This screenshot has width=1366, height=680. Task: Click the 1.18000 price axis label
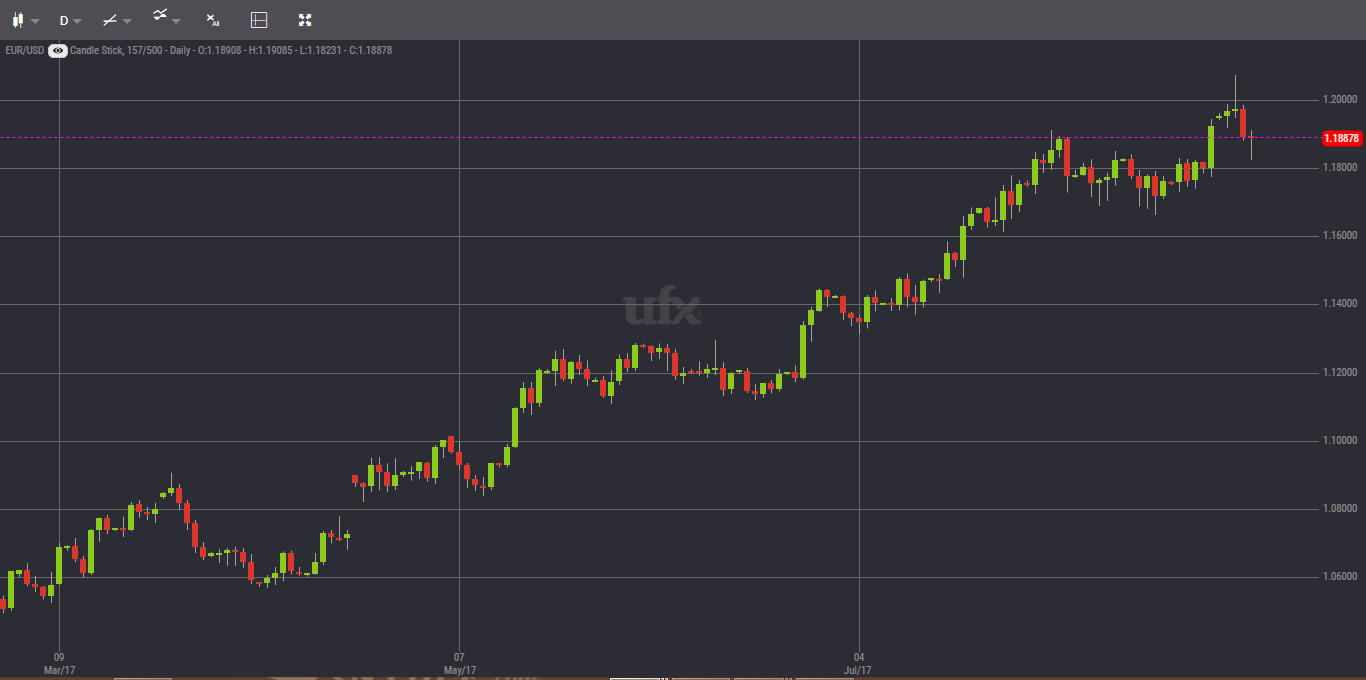click(x=1339, y=168)
